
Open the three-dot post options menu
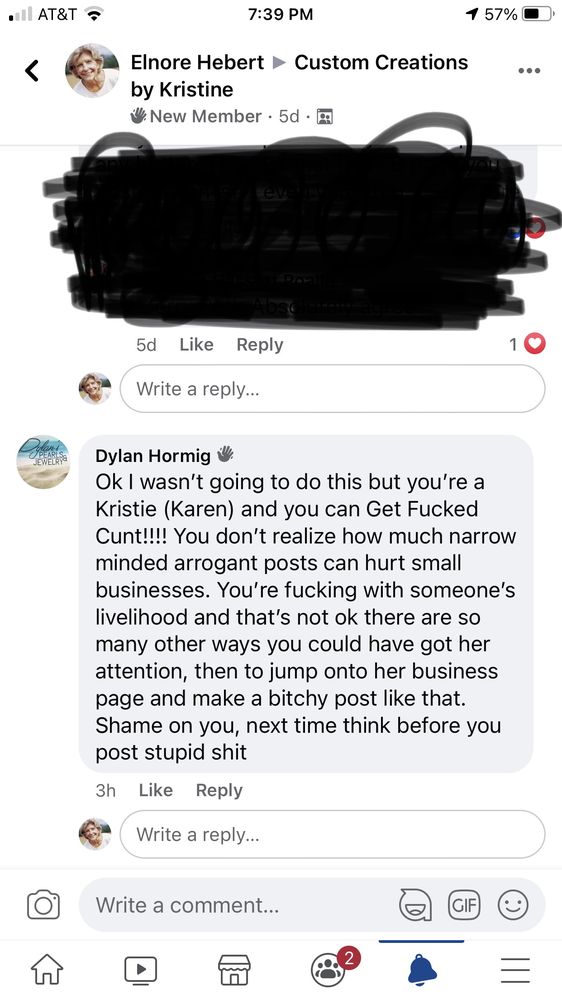pos(529,71)
